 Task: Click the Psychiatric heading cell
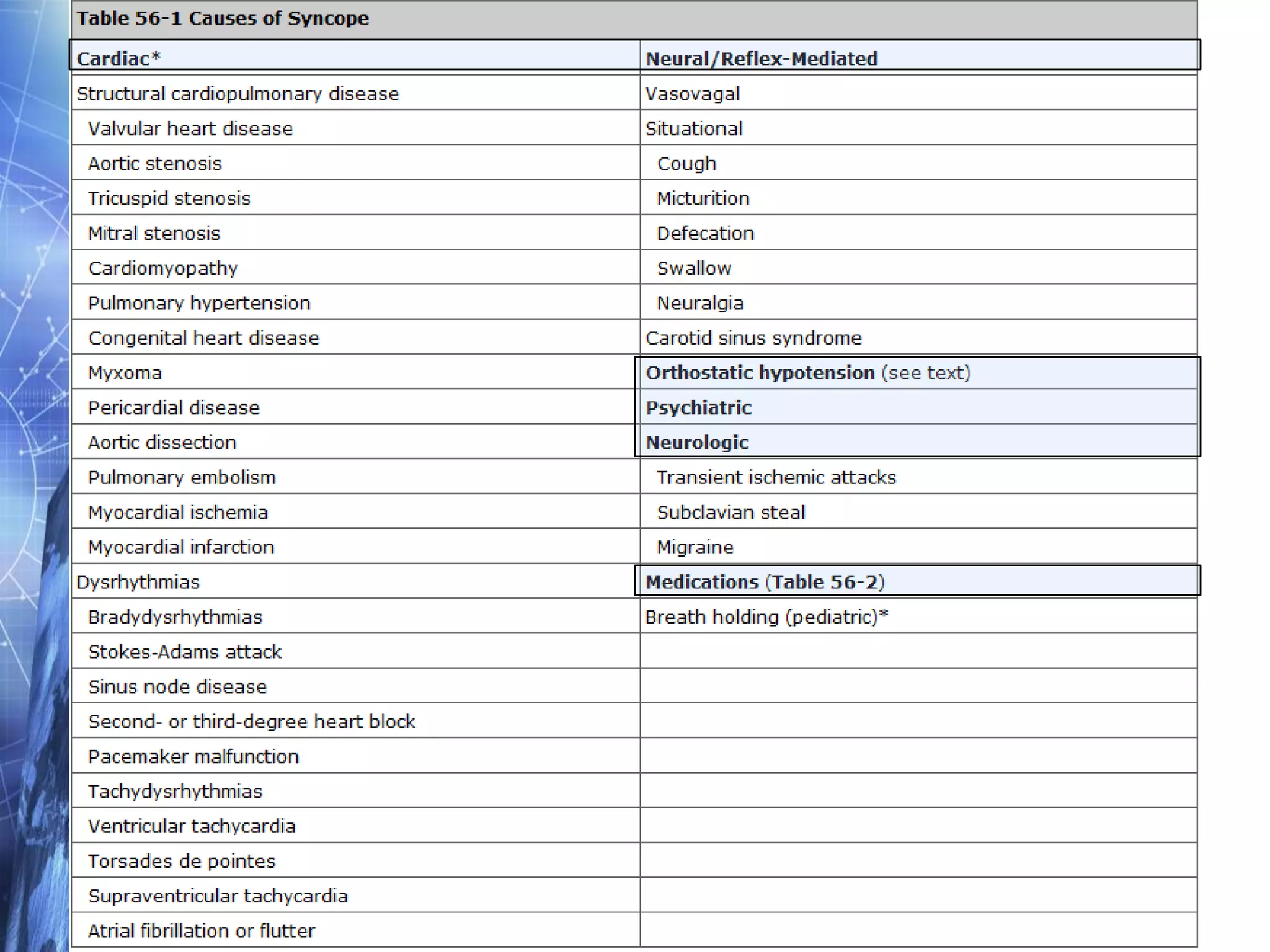pyautogui.click(x=698, y=407)
